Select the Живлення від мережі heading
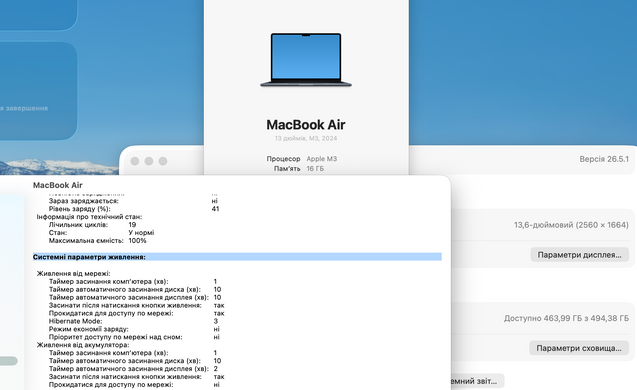This screenshot has height=390, width=637. coord(74,273)
